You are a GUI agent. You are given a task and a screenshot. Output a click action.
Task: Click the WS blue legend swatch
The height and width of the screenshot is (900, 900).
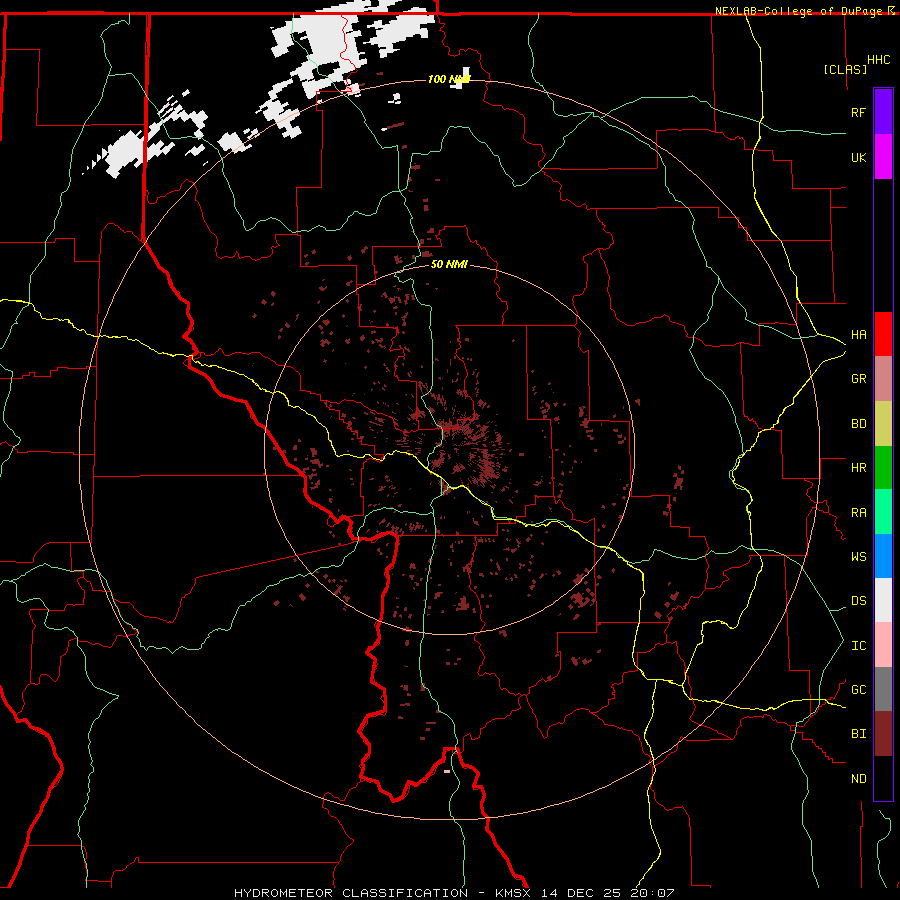pyautogui.click(x=883, y=556)
